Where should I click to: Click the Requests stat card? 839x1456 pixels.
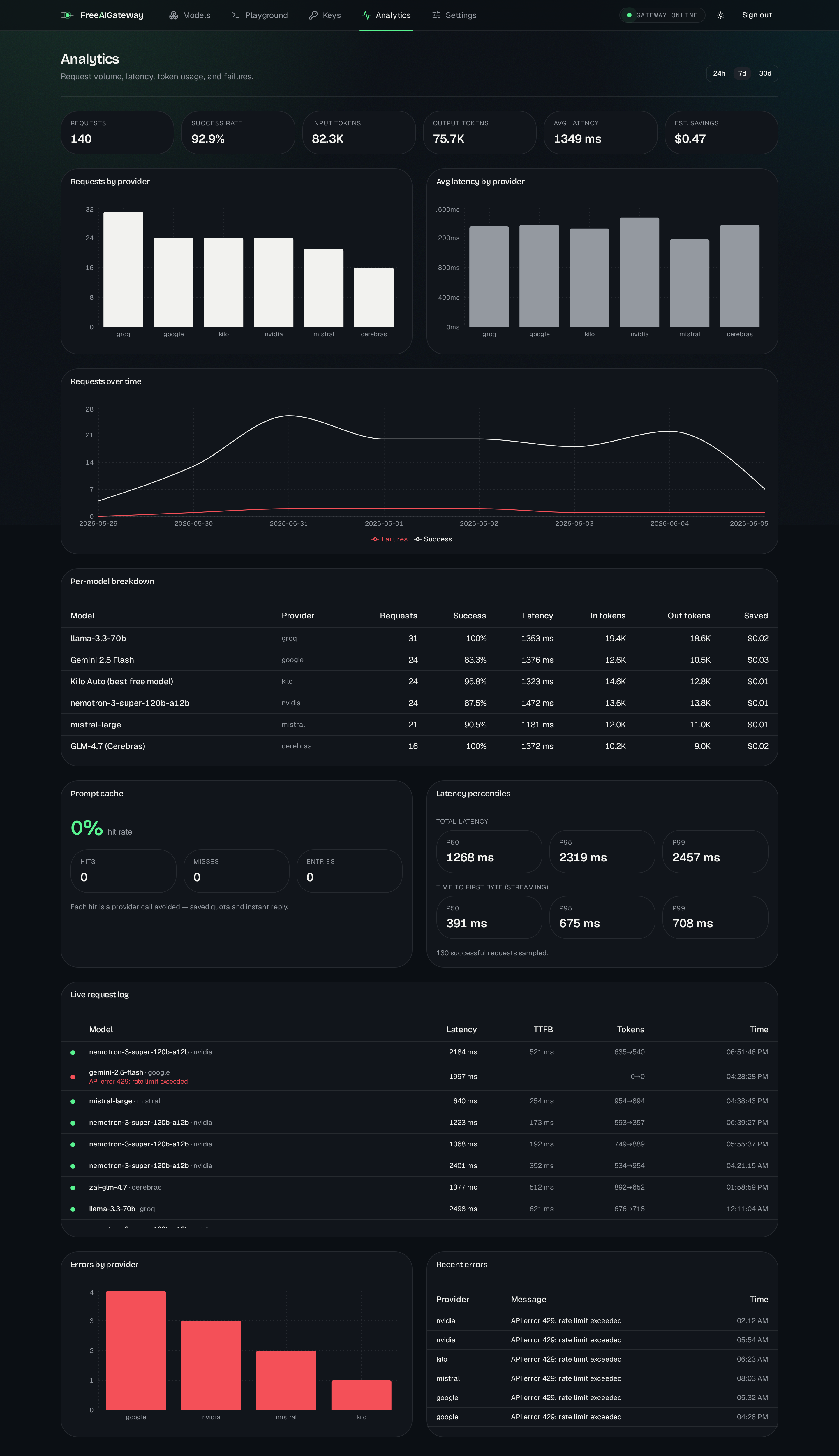coord(118,133)
